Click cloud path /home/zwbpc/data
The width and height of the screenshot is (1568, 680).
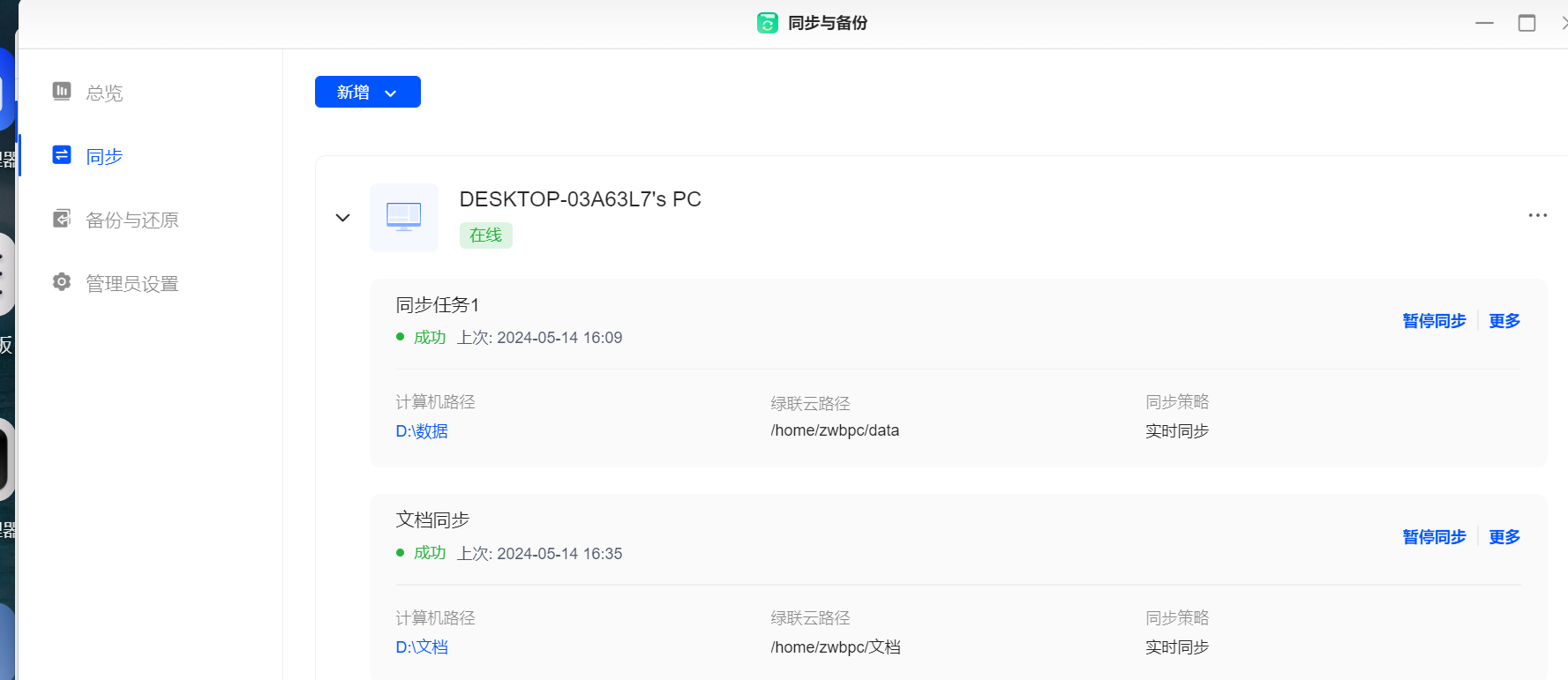(835, 430)
